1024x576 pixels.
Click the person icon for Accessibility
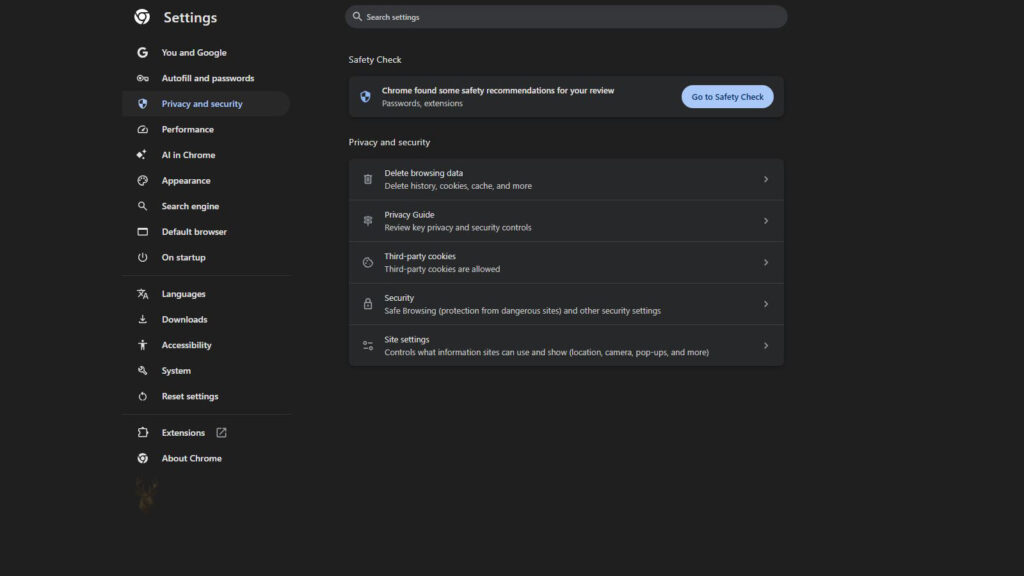(x=142, y=345)
